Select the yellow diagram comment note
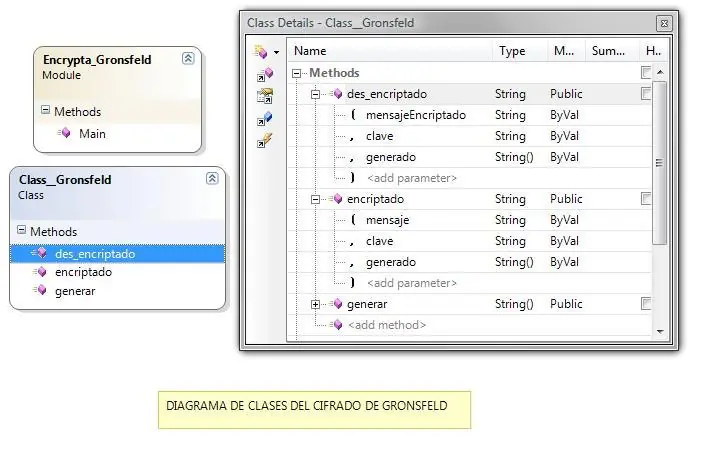The width and height of the screenshot is (707, 449). 314,410
